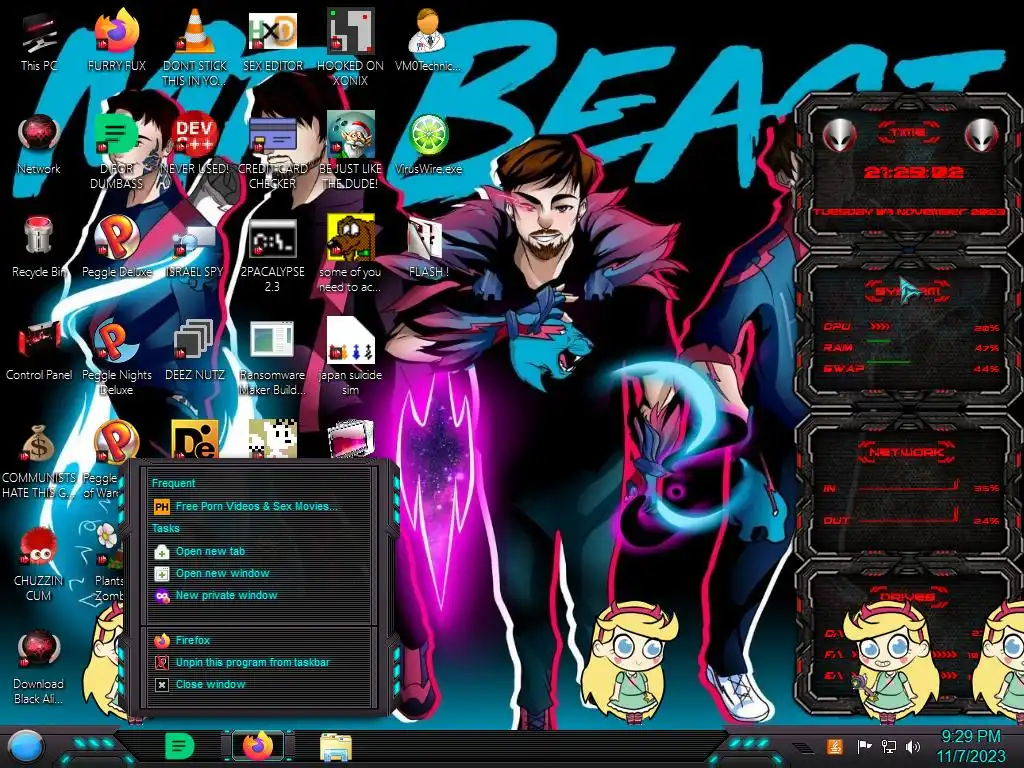The height and width of the screenshot is (768, 1024).
Task: Click the CPU row in System gadget
Action: [x=911, y=327]
